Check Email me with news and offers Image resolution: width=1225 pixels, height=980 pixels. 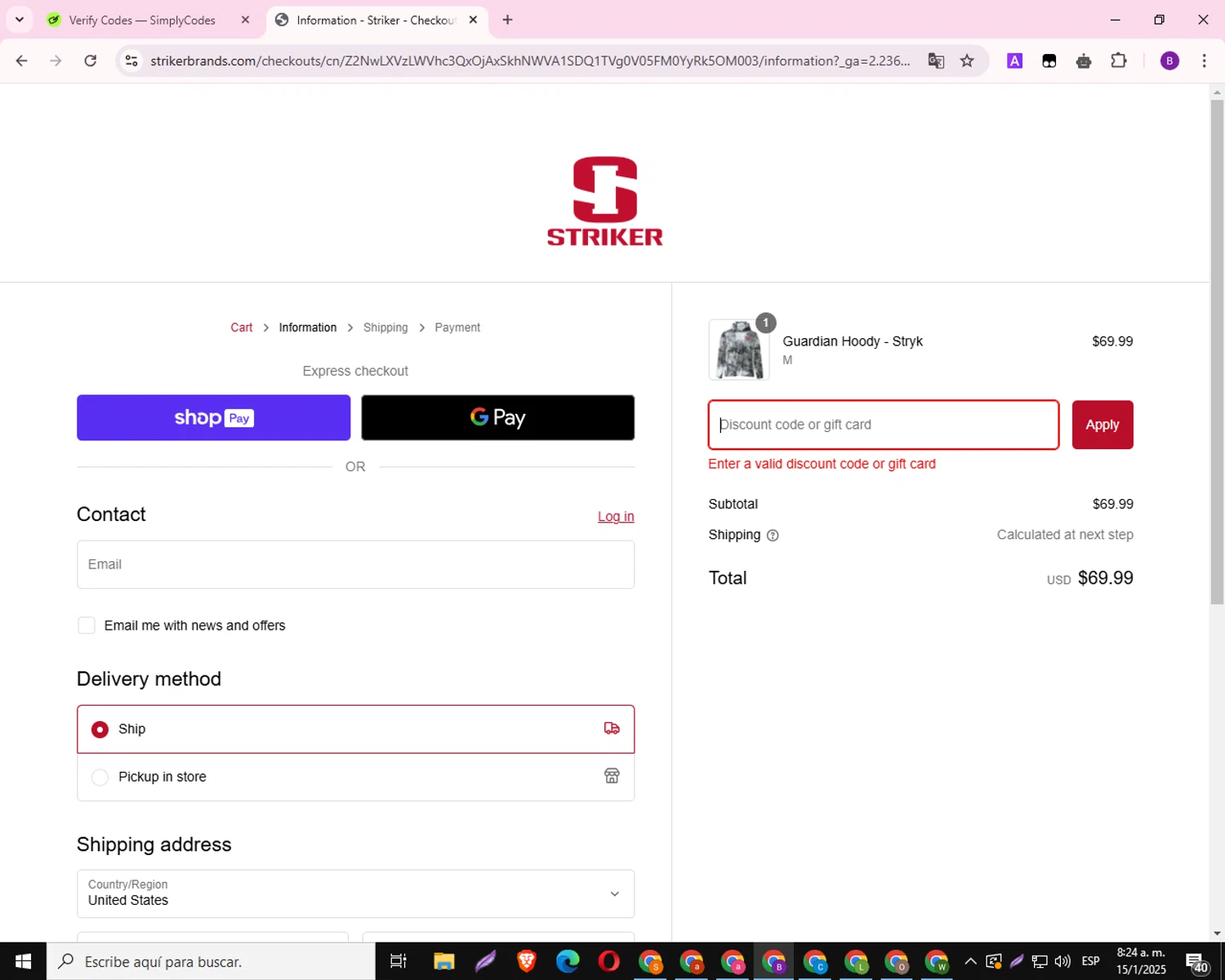coord(87,626)
